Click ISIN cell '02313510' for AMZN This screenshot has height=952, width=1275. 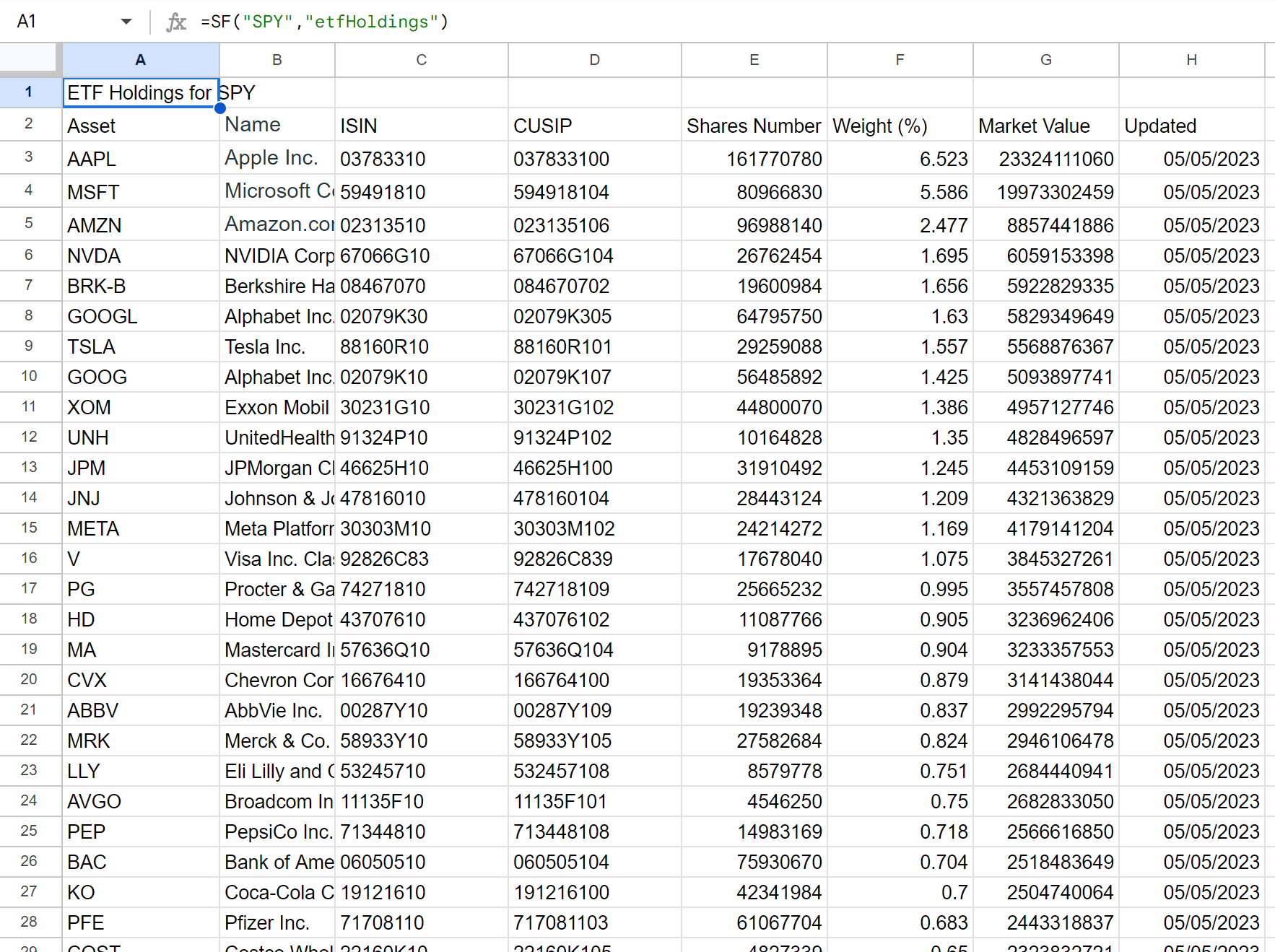click(x=422, y=224)
